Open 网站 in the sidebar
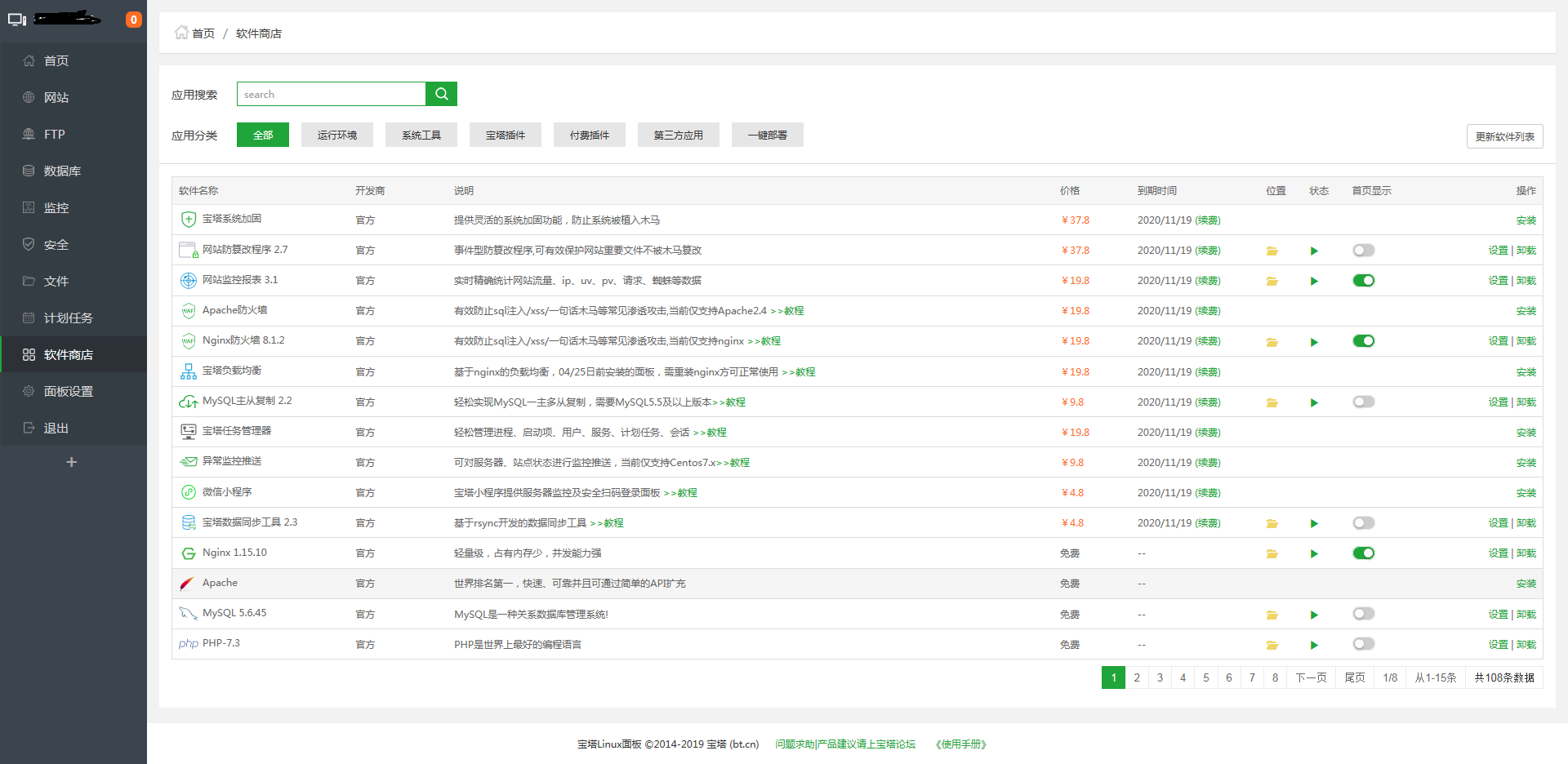 pos(73,97)
